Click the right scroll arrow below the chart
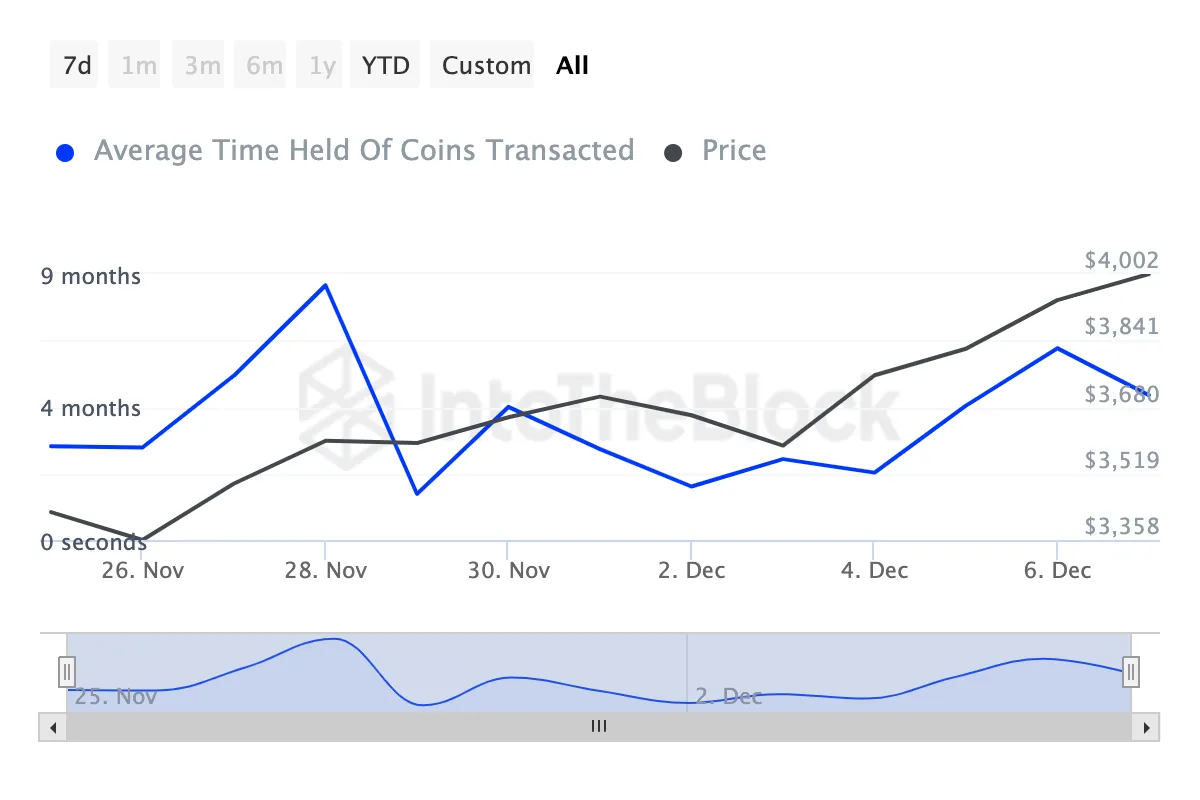The image size is (1200, 800). (x=1145, y=727)
